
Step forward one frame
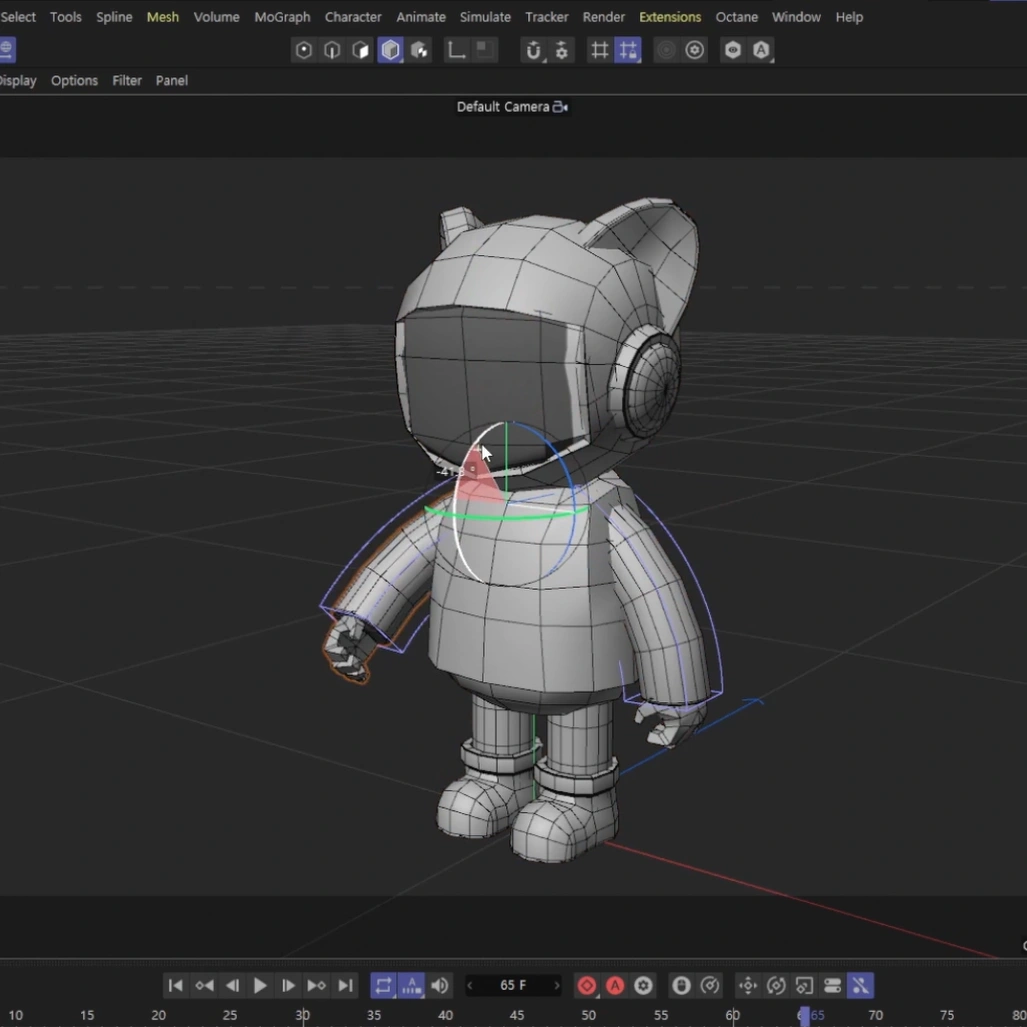point(288,985)
